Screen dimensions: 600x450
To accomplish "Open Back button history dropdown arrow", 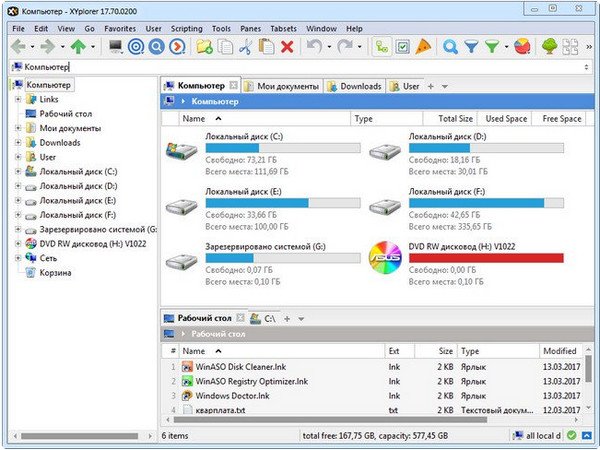I will point(32,47).
